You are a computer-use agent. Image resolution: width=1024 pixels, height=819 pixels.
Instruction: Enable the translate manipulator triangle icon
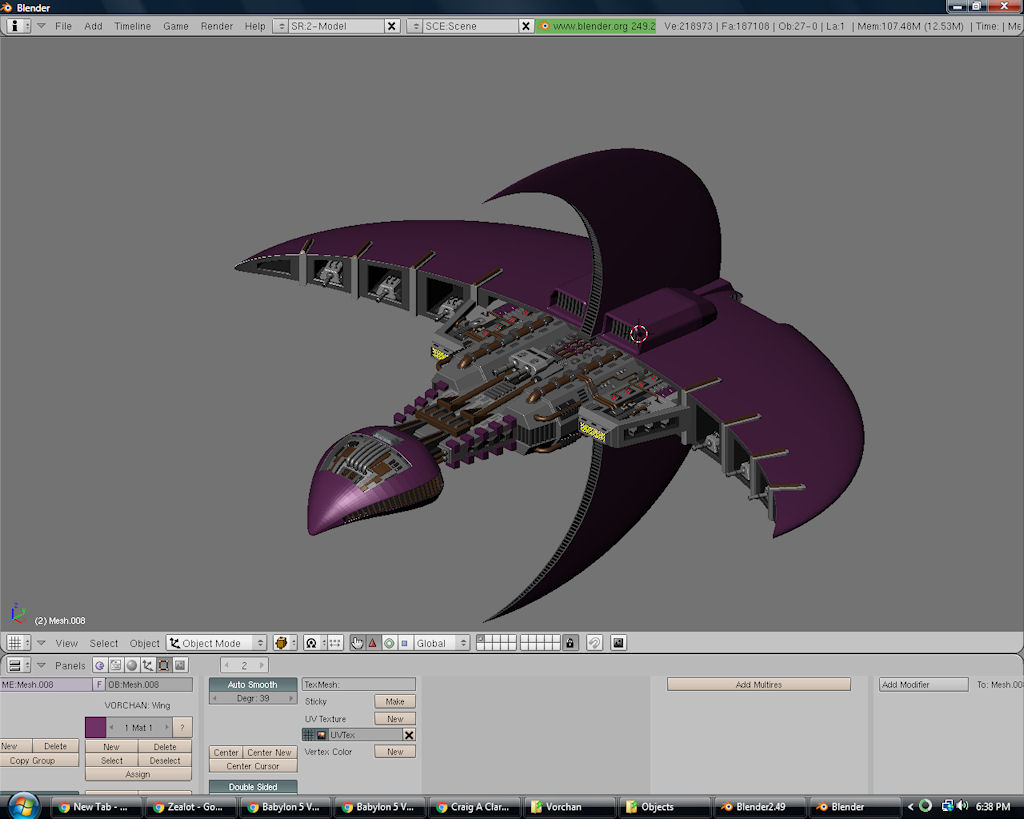pos(373,643)
